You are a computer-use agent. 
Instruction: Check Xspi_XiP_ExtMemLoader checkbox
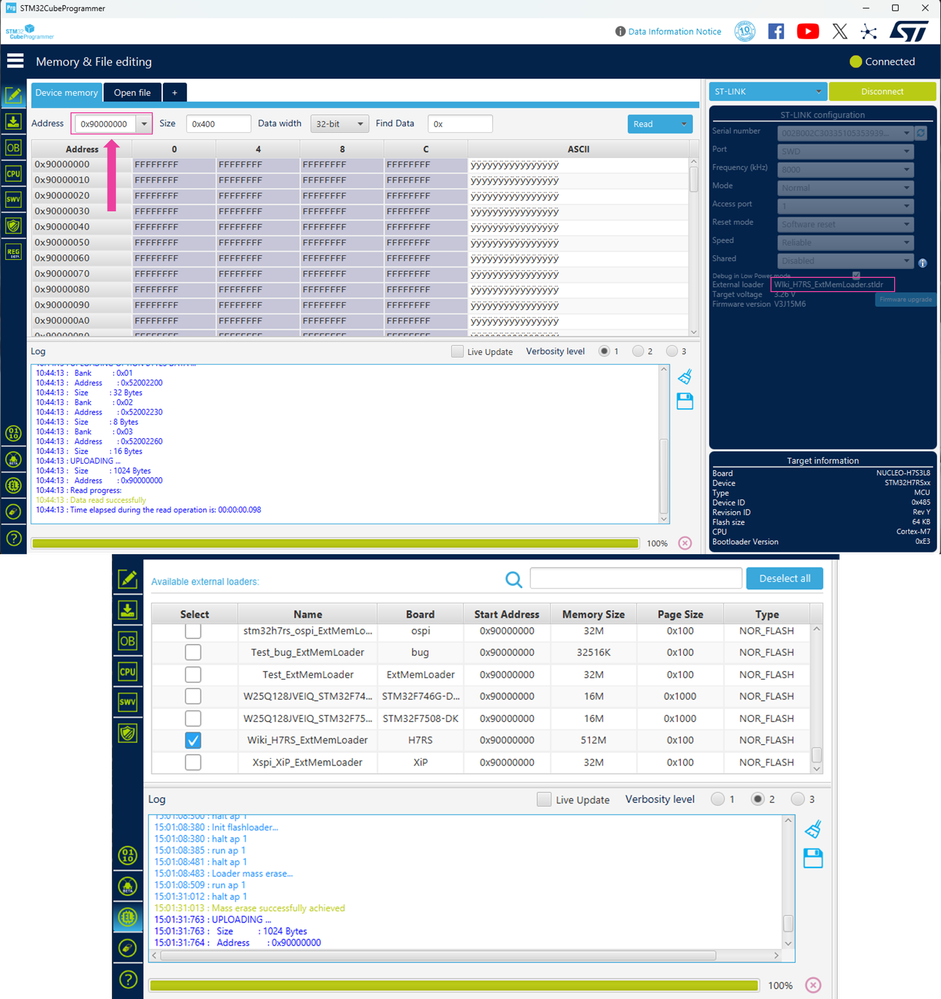click(x=193, y=762)
